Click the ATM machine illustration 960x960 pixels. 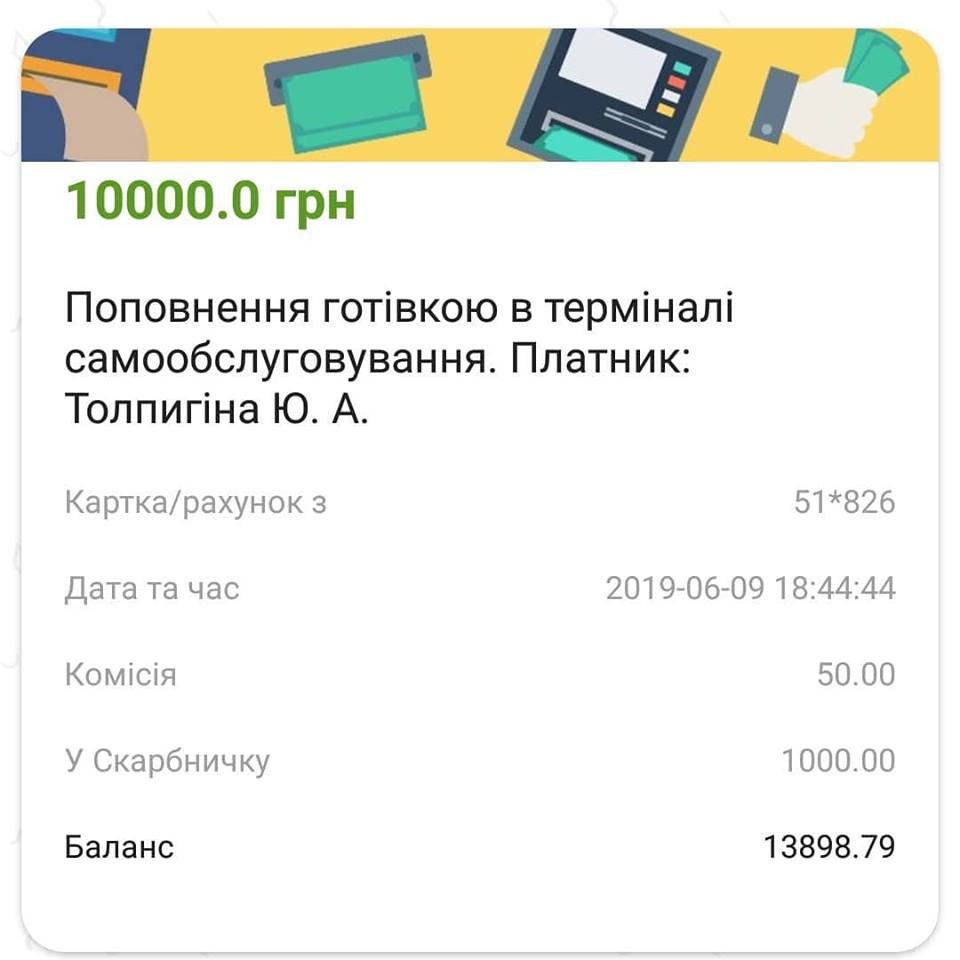tap(610, 95)
